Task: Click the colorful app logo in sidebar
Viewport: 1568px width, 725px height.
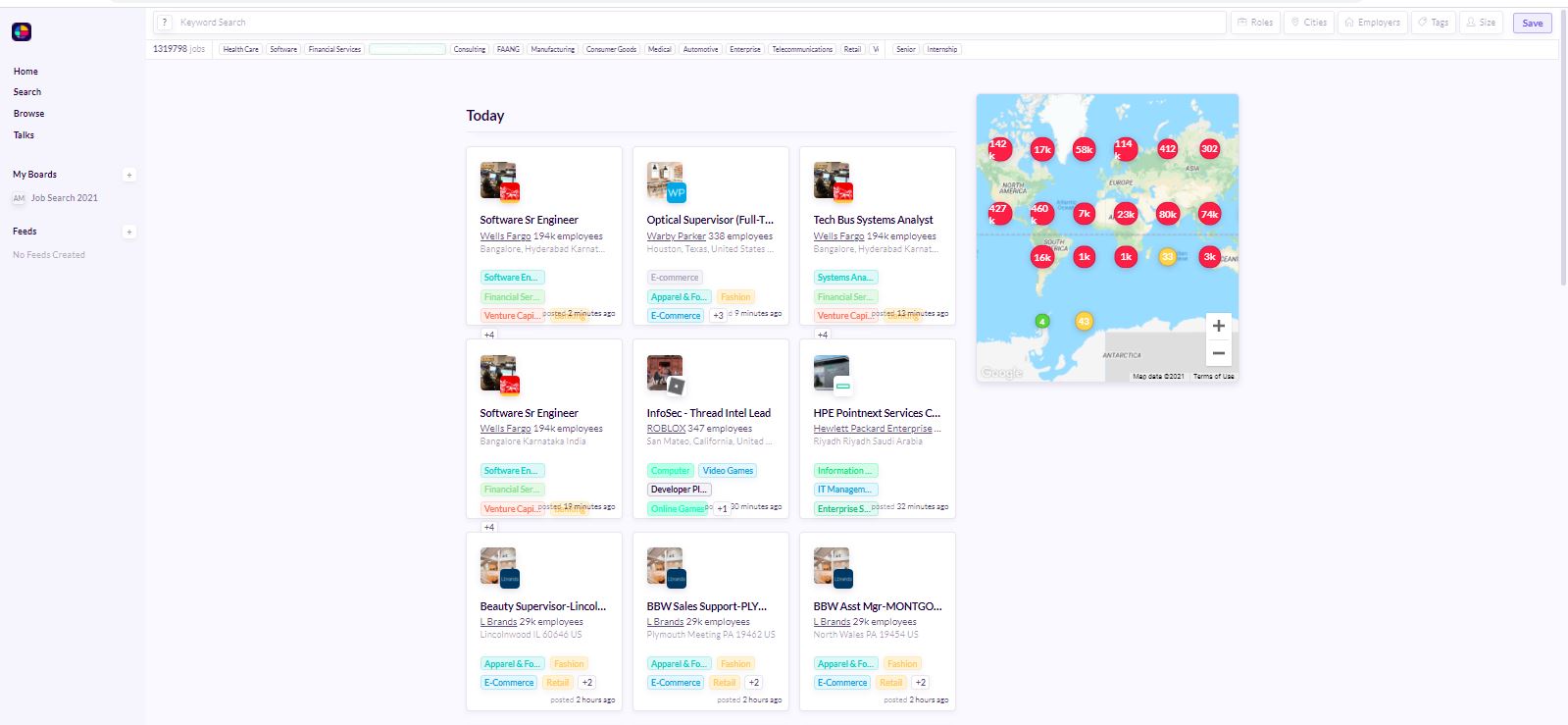Action: [x=22, y=32]
